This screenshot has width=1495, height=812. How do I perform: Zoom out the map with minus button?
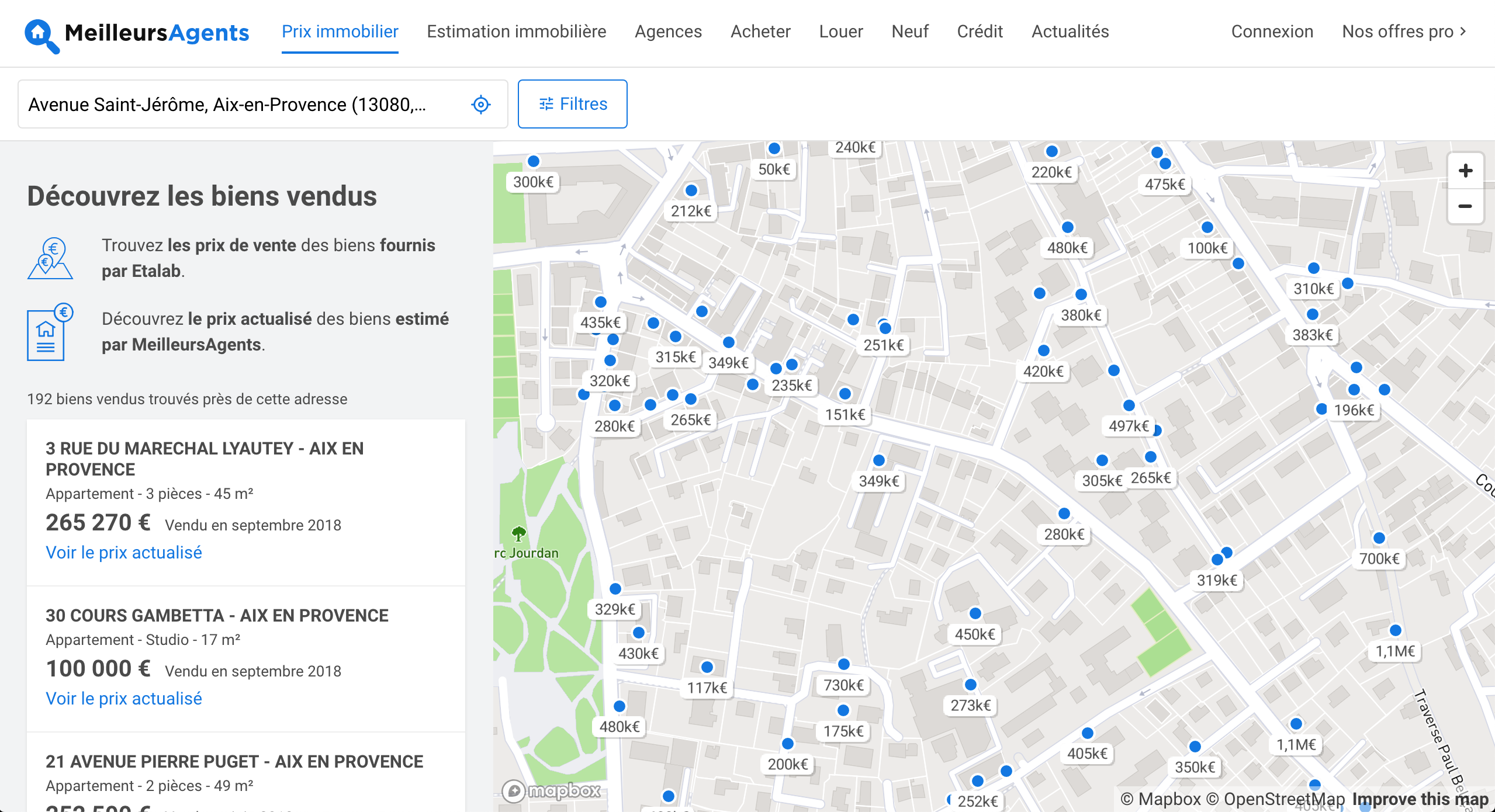[1465, 206]
